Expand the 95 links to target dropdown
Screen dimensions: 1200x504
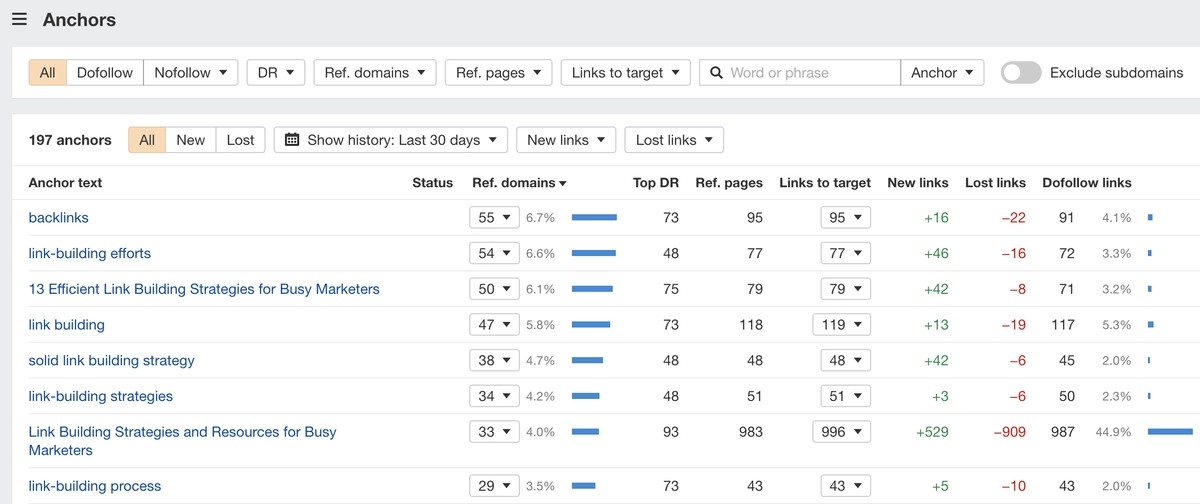pyautogui.click(x=846, y=218)
